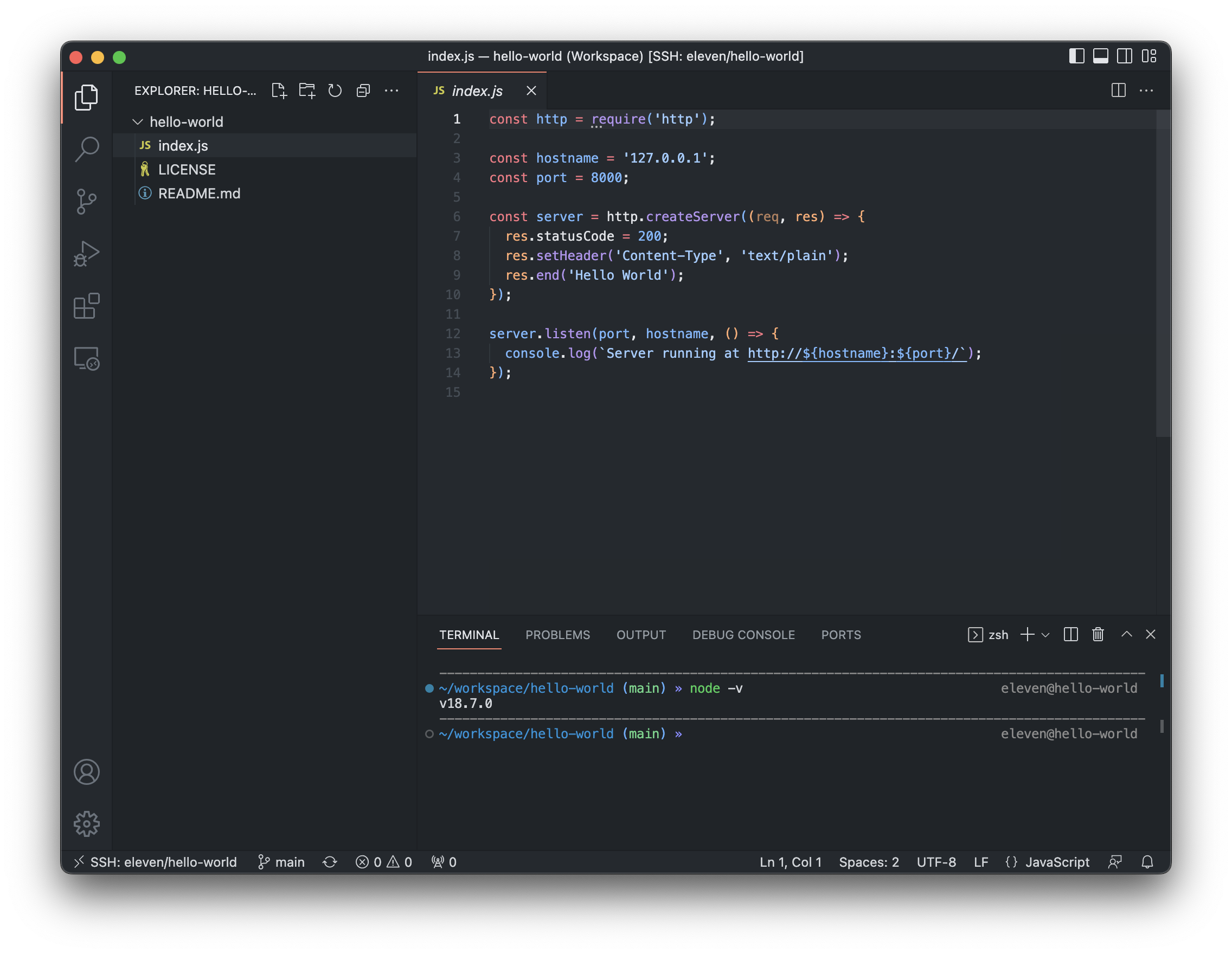Screen dimensions: 1232x954
Task: Click the editor minimap scrollbar slider
Action: pyautogui.click(x=1163, y=273)
